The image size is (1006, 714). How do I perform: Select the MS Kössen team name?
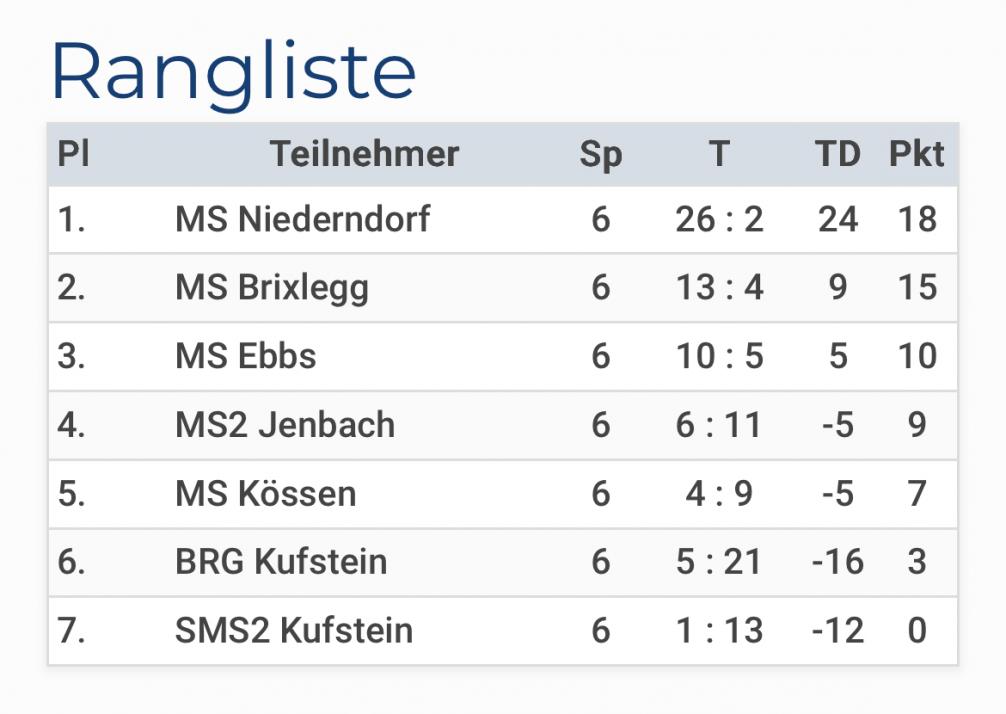[x=265, y=494]
